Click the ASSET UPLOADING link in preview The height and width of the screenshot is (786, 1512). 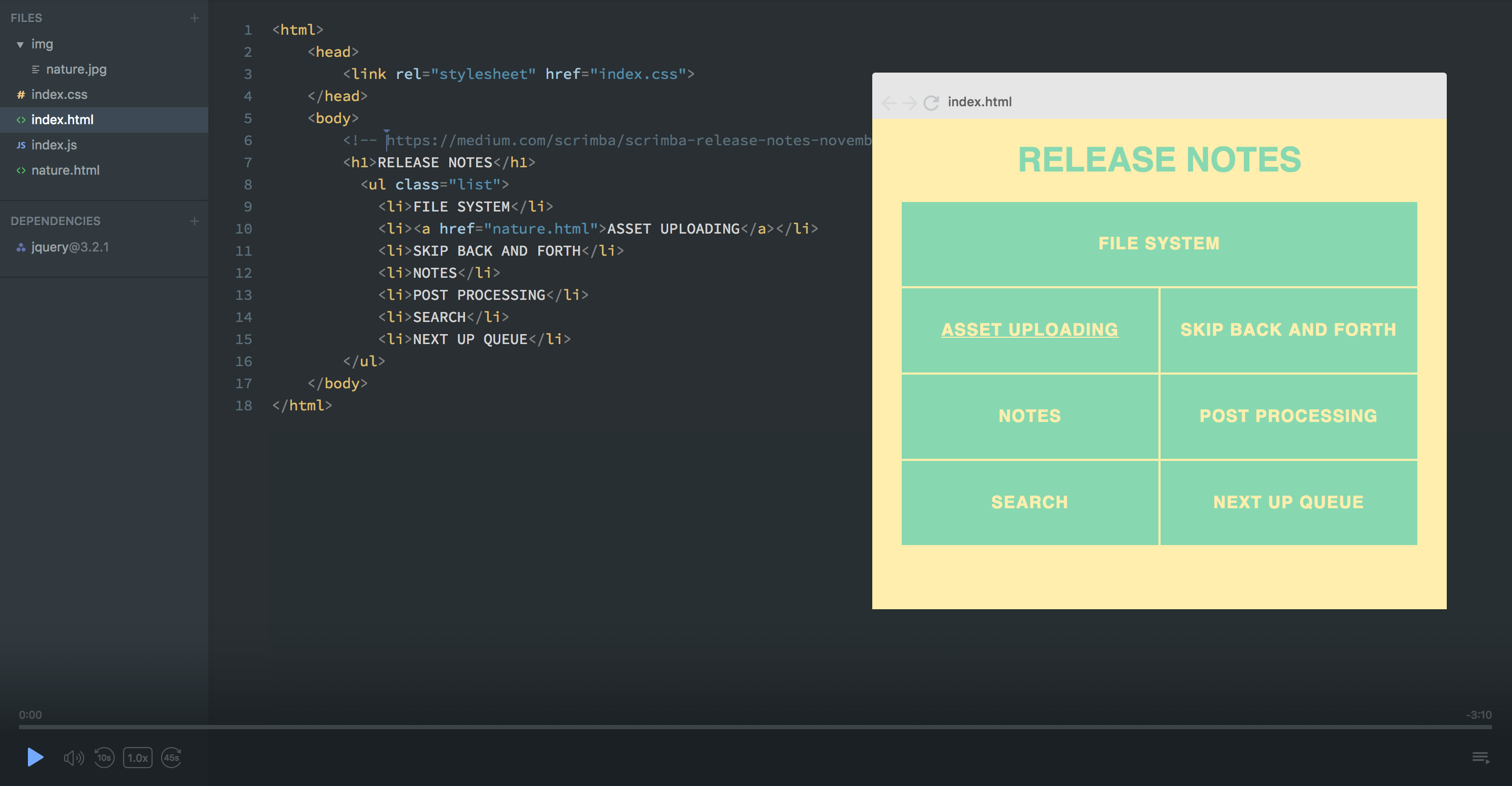tap(1029, 330)
